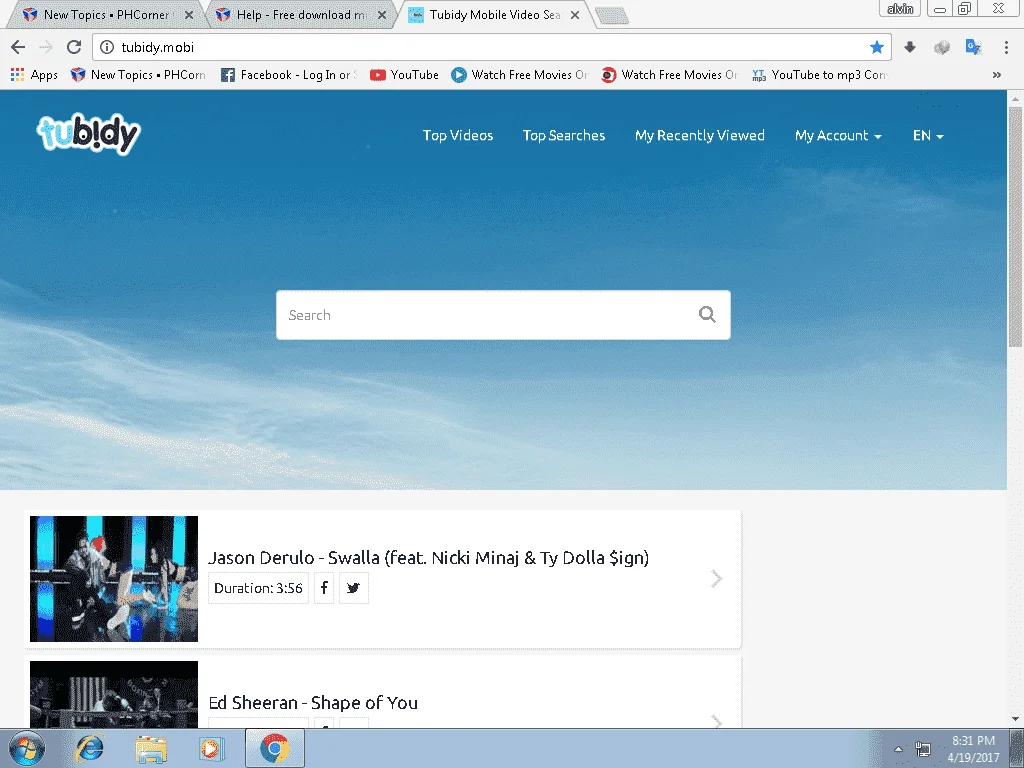Open Jason Derulo - Swalla title link
Viewport: 1024px width, 768px height.
(428, 558)
